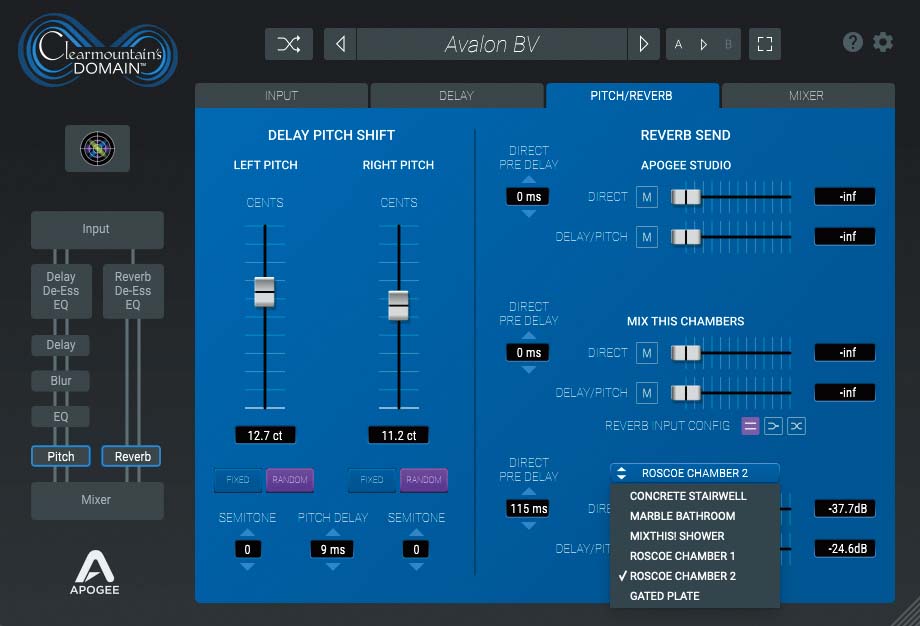Increase Apogee Studio direct pre delay
The width and height of the screenshot is (920, 626).
point(529,180)
